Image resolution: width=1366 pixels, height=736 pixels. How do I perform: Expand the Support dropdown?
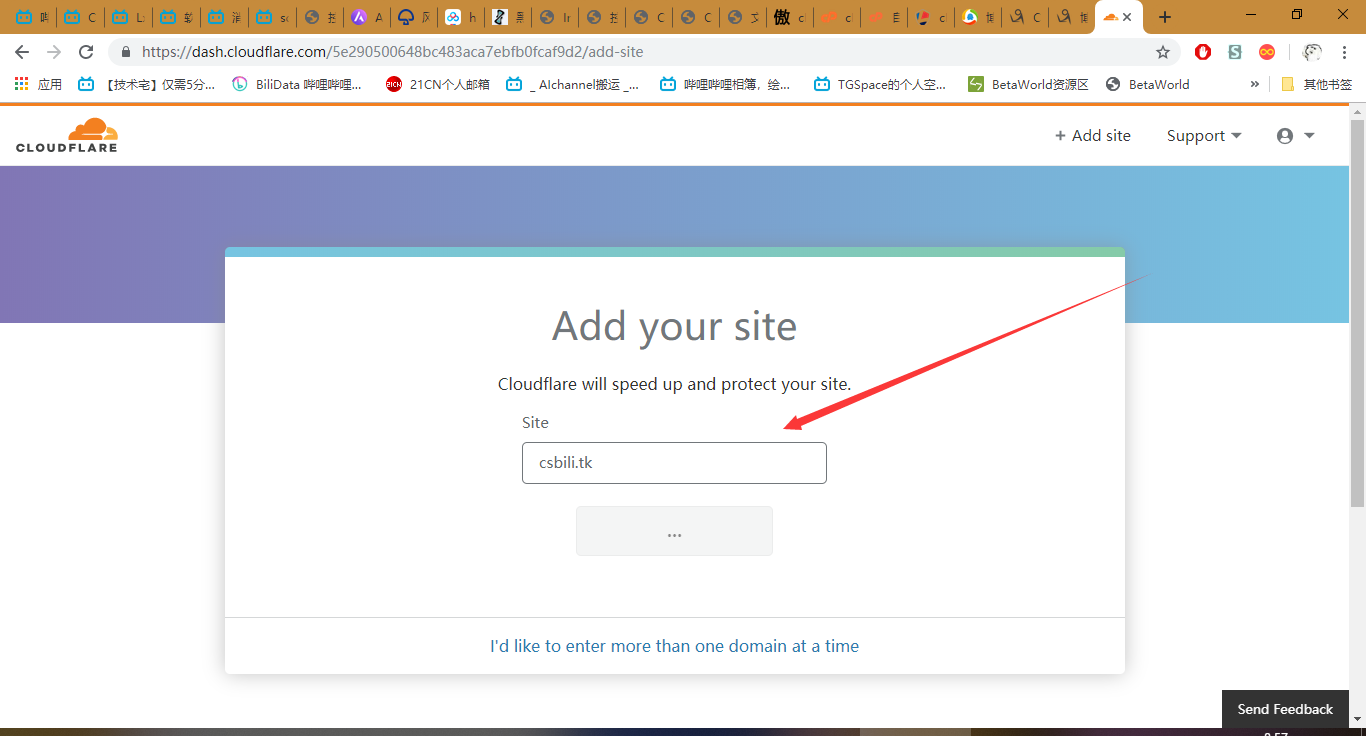pos(1203,136)
